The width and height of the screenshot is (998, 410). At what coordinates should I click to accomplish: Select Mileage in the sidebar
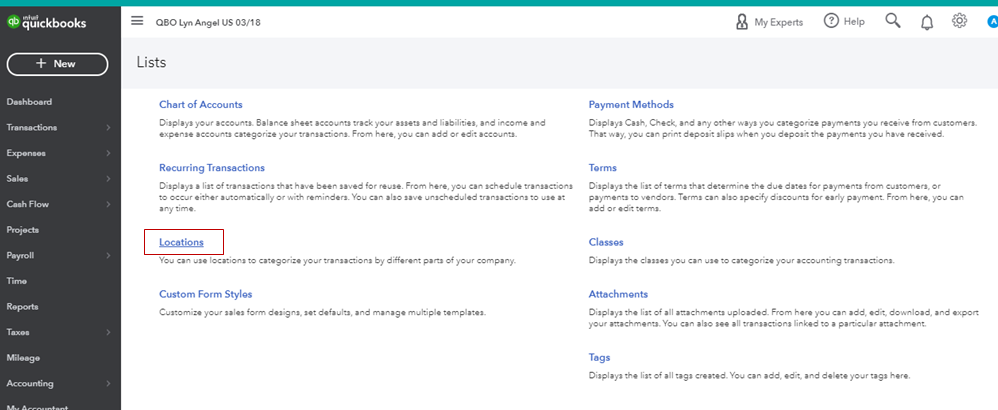(23, 358)
